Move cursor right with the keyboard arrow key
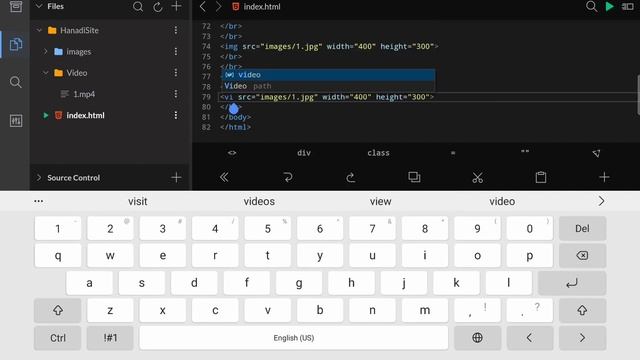Screen dimensions: 640x360 [582, 338]
